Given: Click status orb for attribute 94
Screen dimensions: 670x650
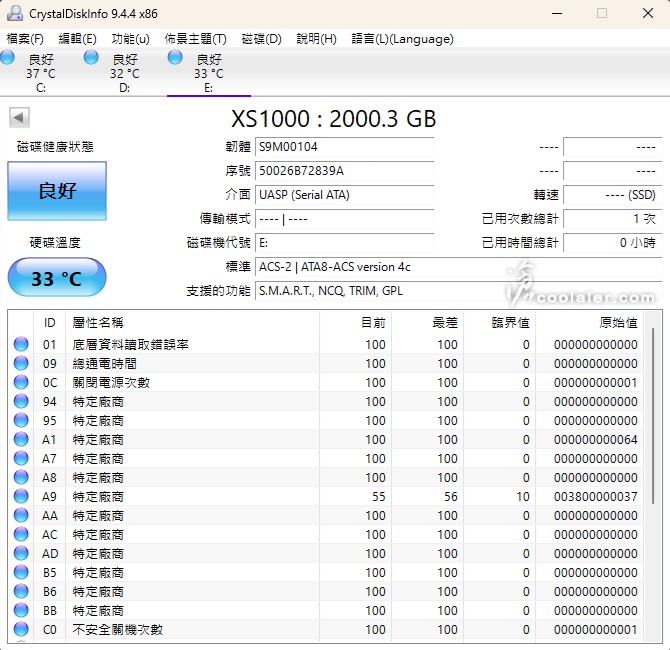Looking at the screenshot, I should [21, 401].
